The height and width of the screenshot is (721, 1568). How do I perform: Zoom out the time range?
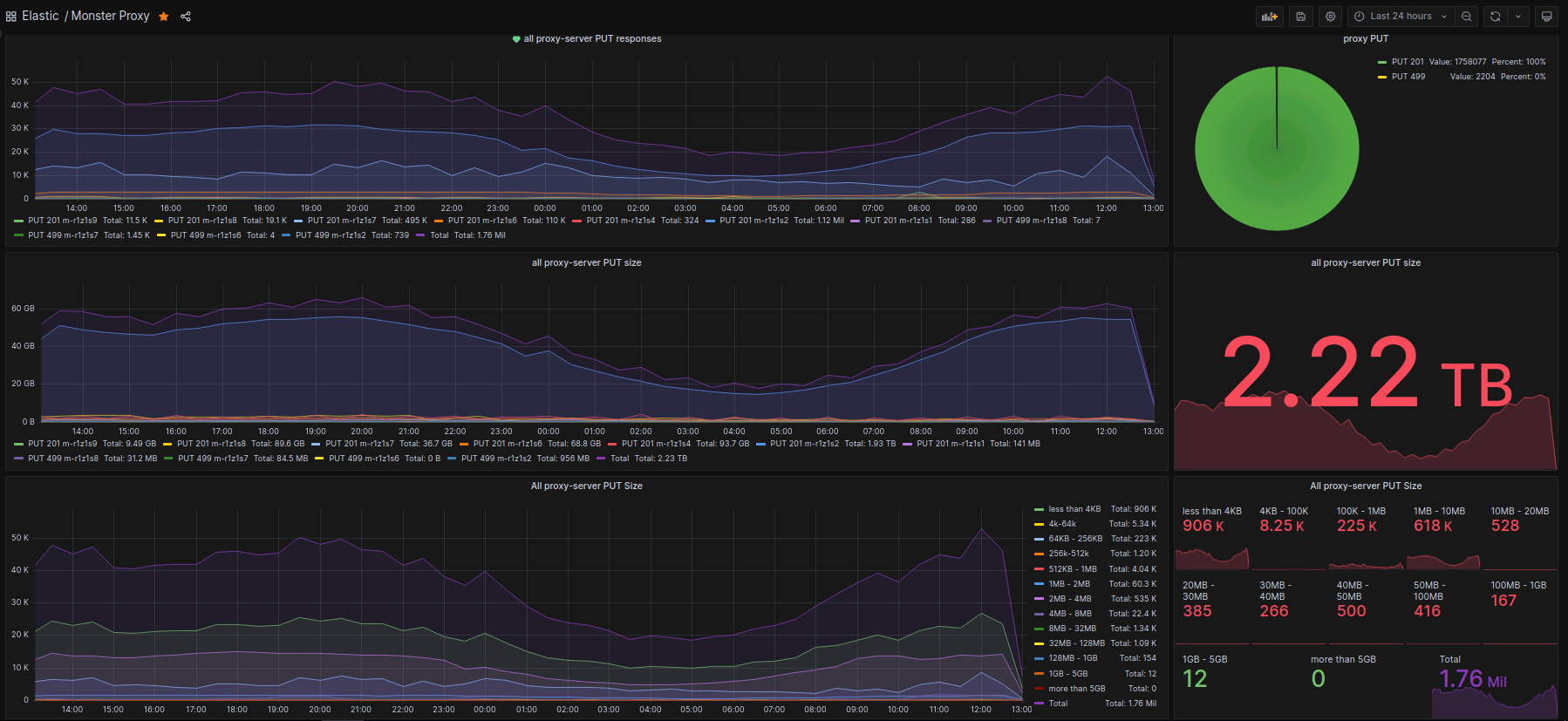click(1467, 17)
